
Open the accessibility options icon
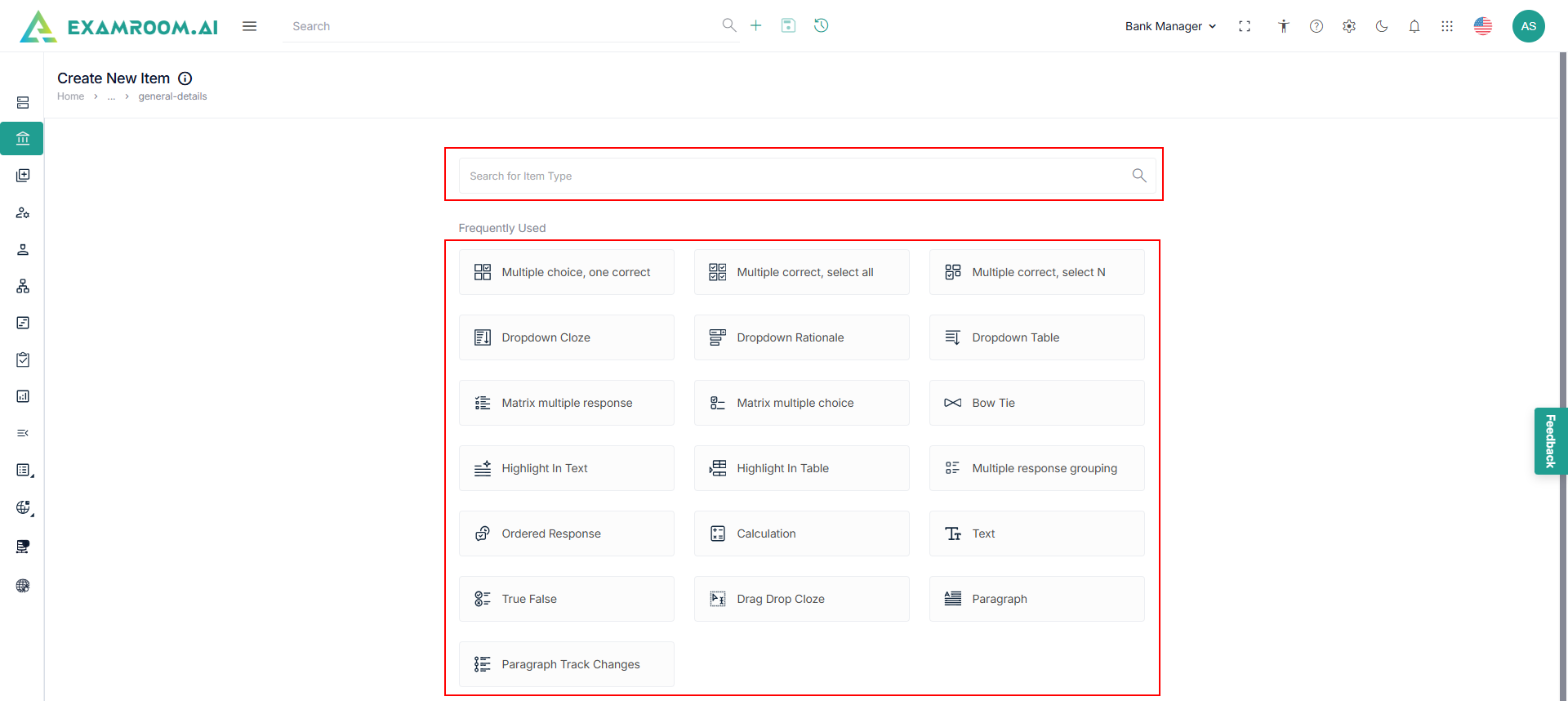tap(1284, 26)
